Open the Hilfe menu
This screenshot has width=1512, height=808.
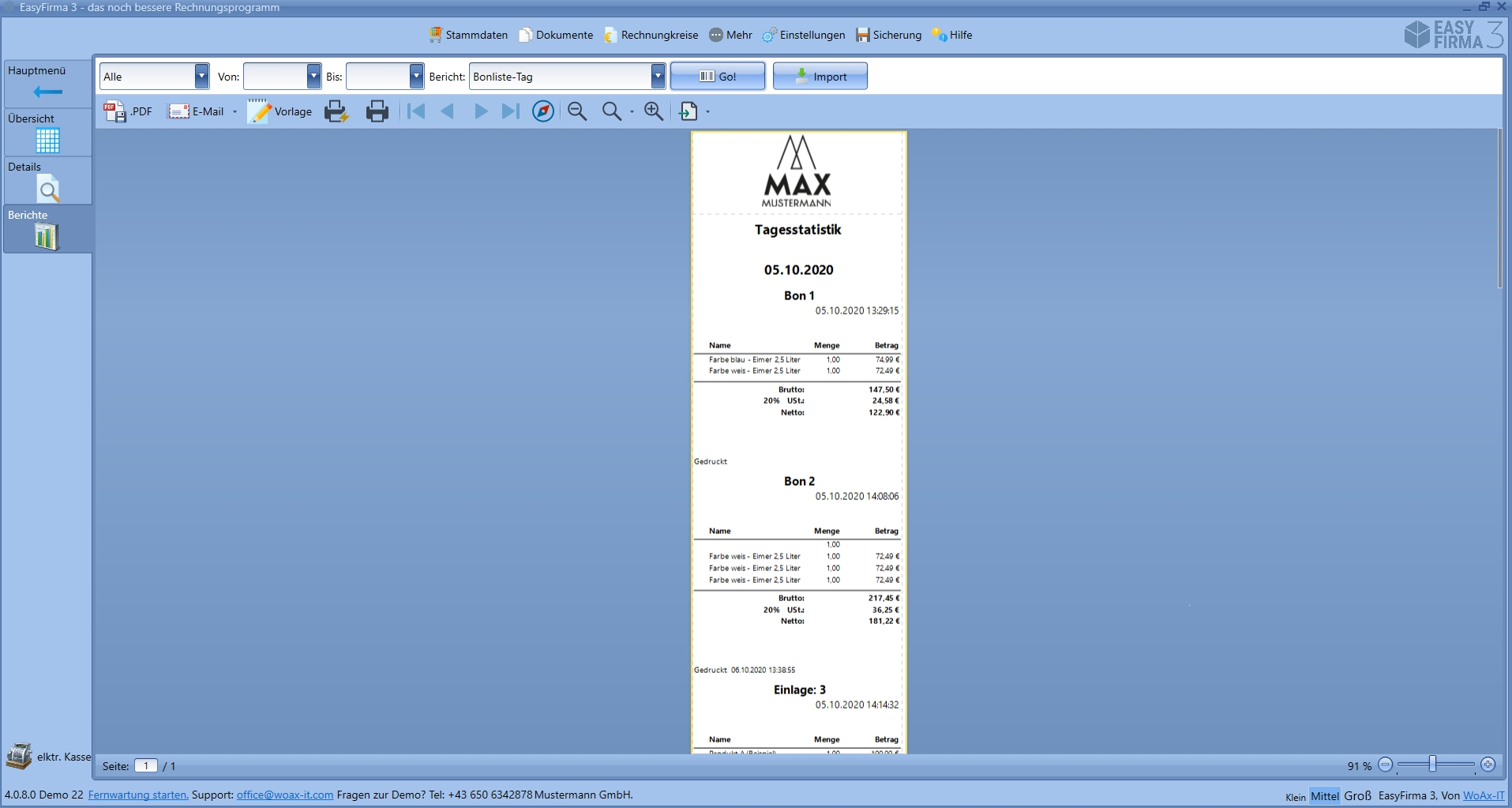pos(951,35)
